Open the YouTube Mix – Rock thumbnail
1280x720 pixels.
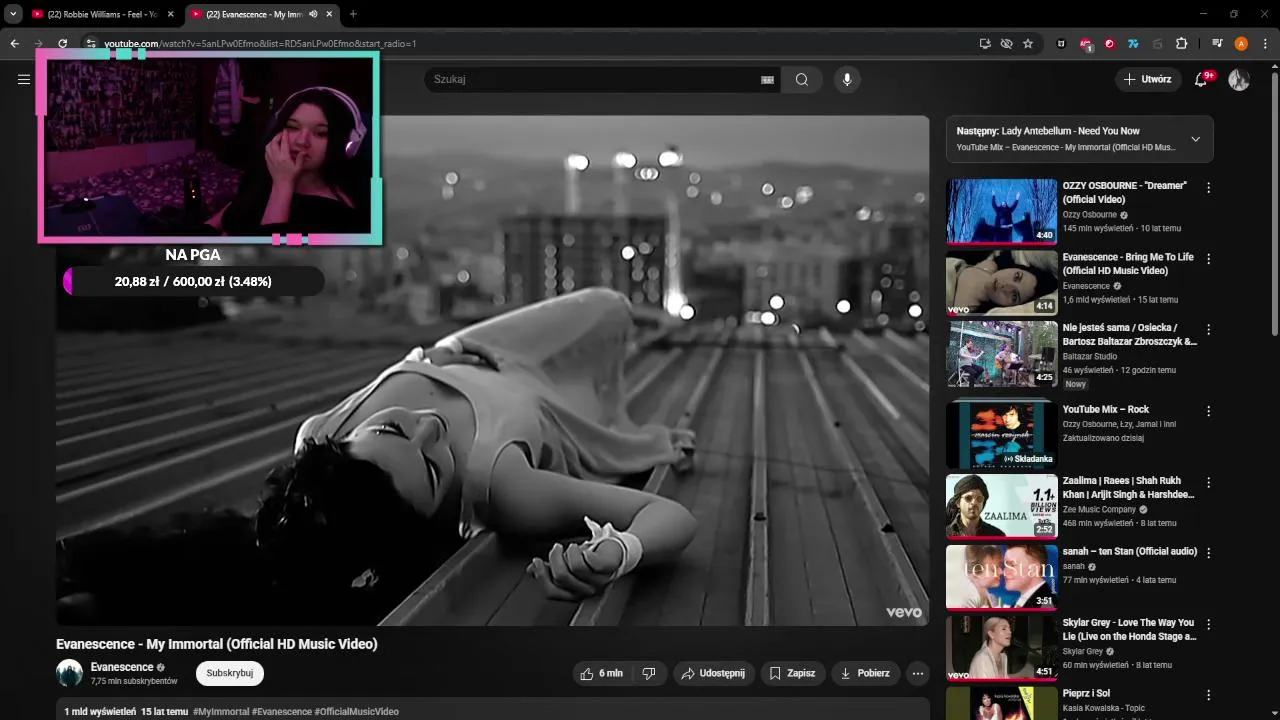[x=1001, y=434]
